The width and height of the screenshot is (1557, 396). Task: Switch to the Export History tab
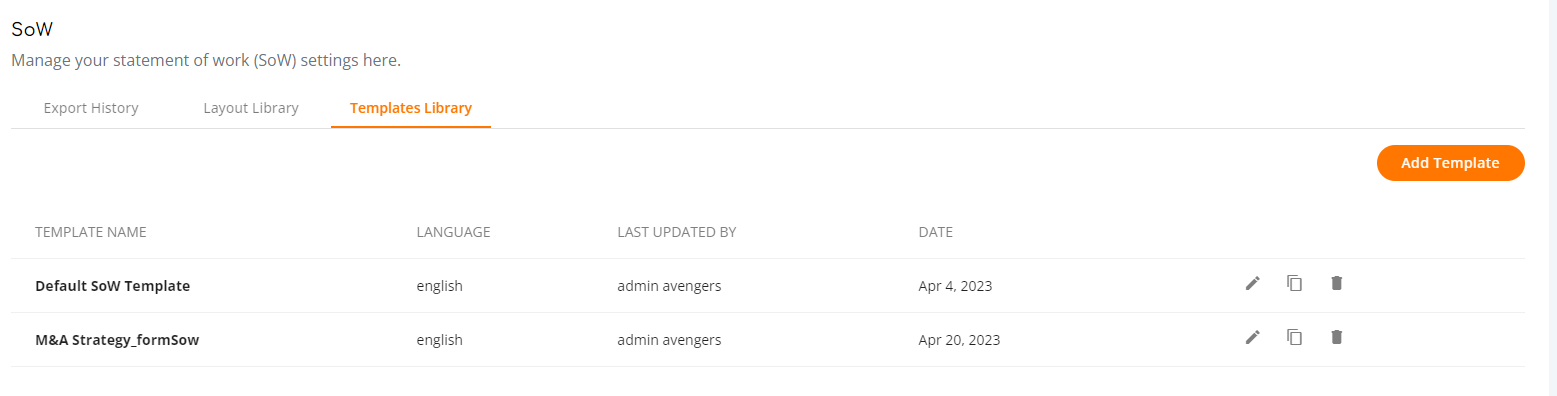(91, 108)
